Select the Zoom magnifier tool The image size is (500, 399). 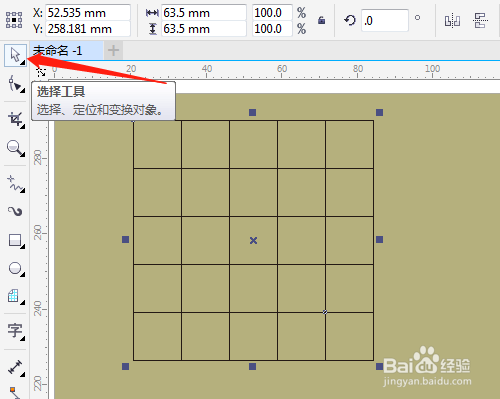click(15, 148)
